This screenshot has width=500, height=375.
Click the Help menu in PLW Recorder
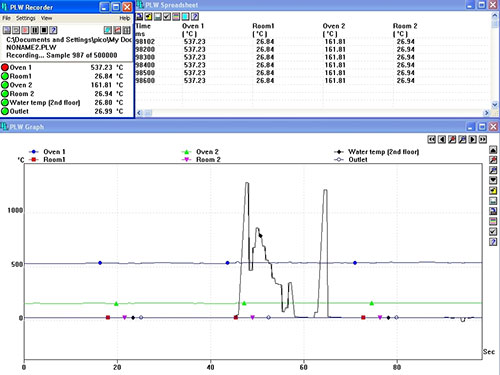pyautogui.click(x=125, y=18)
